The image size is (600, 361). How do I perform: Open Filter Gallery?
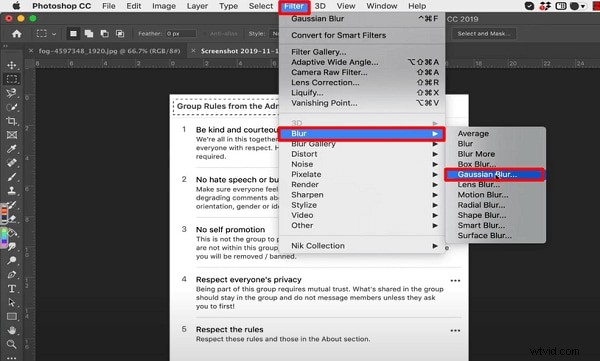tap(362, 52)
